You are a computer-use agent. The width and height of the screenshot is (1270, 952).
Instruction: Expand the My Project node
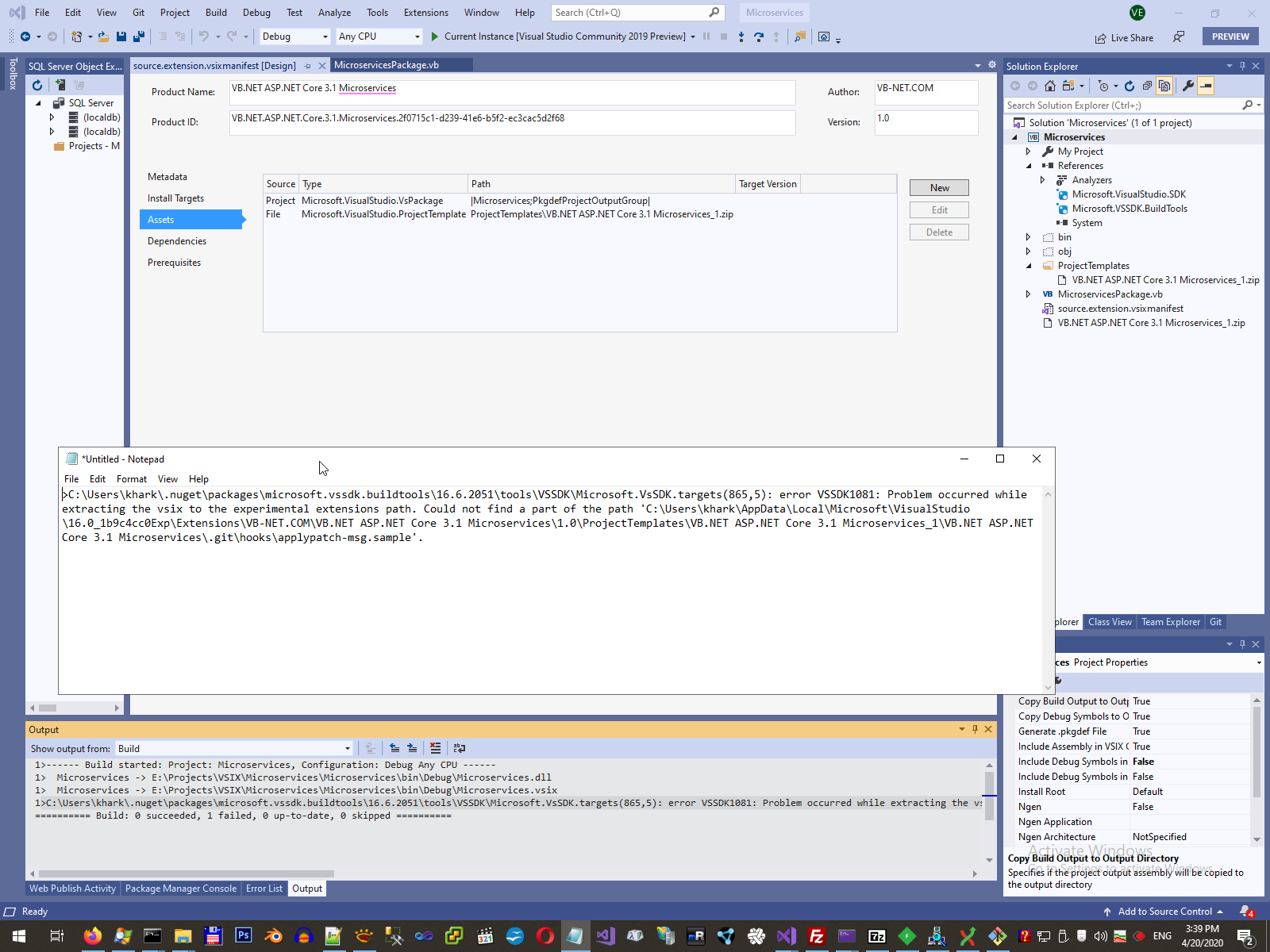(1029, 152)
